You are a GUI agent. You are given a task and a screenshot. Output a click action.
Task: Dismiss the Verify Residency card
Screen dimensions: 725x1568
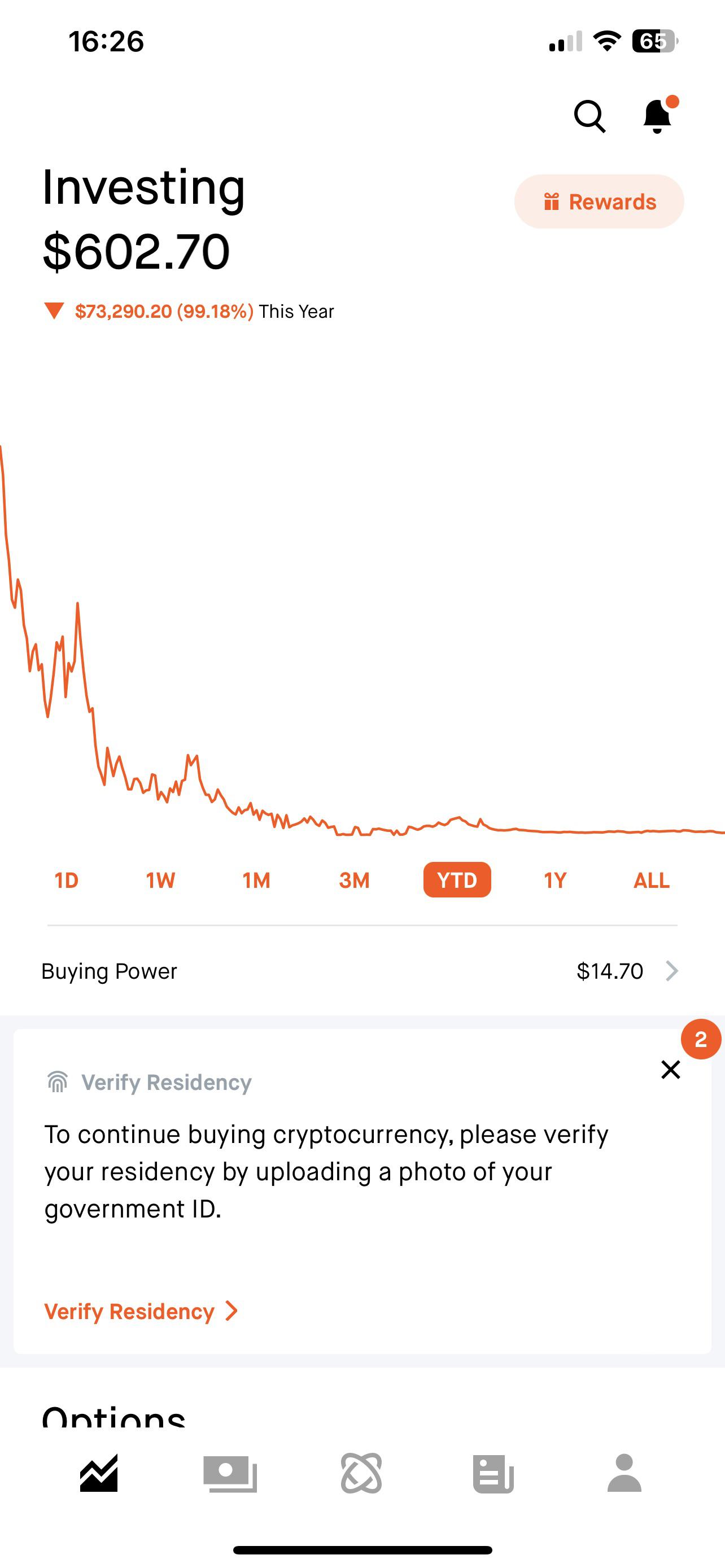point(670,1070)
